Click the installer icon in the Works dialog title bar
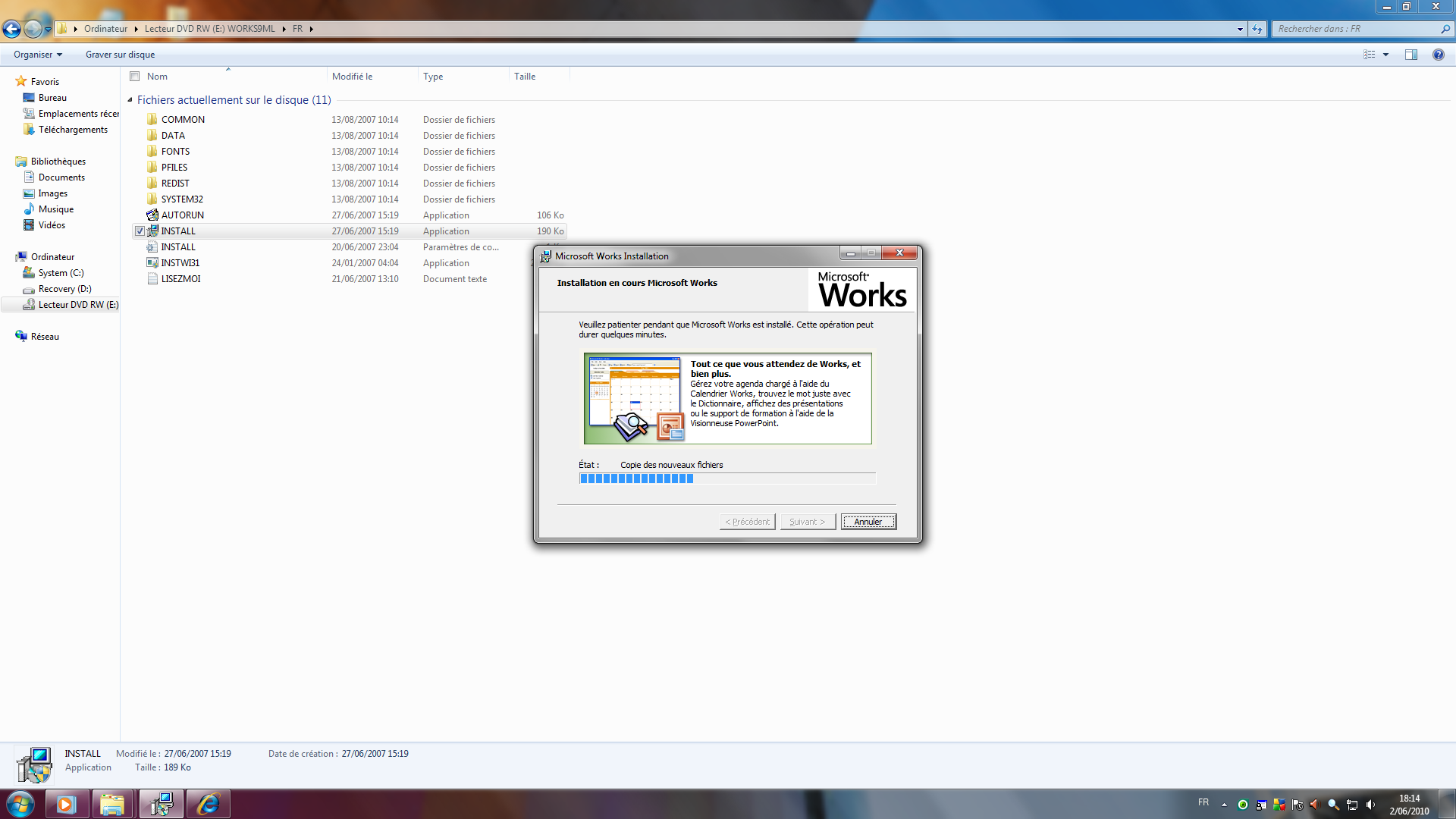 (x=545, y=256)
